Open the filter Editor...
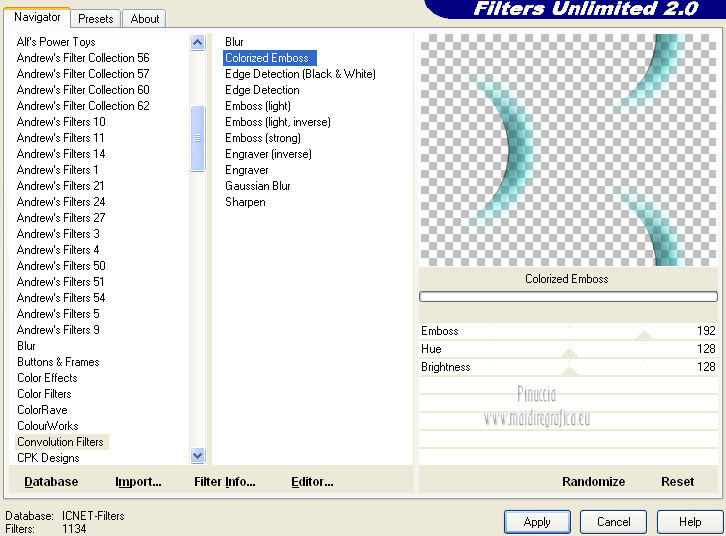 (x=312, y=482)
